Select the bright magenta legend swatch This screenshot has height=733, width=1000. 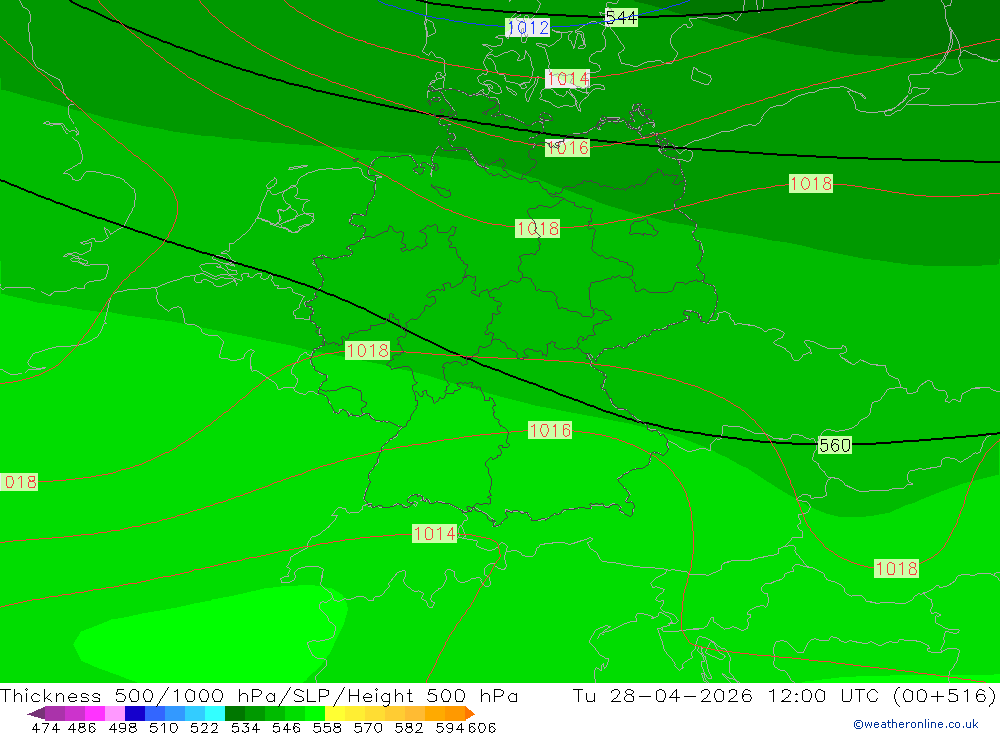click(95, 713)
